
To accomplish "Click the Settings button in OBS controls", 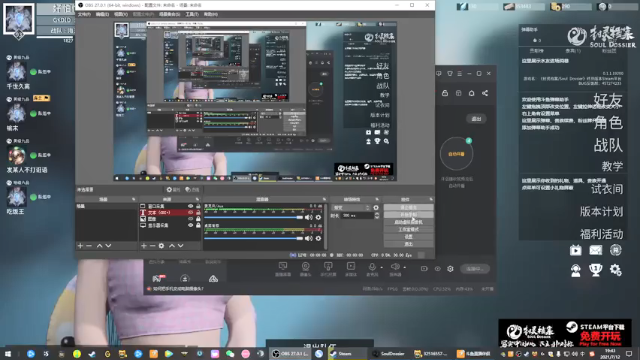I will pyautogui.click(x=408, y=237).
